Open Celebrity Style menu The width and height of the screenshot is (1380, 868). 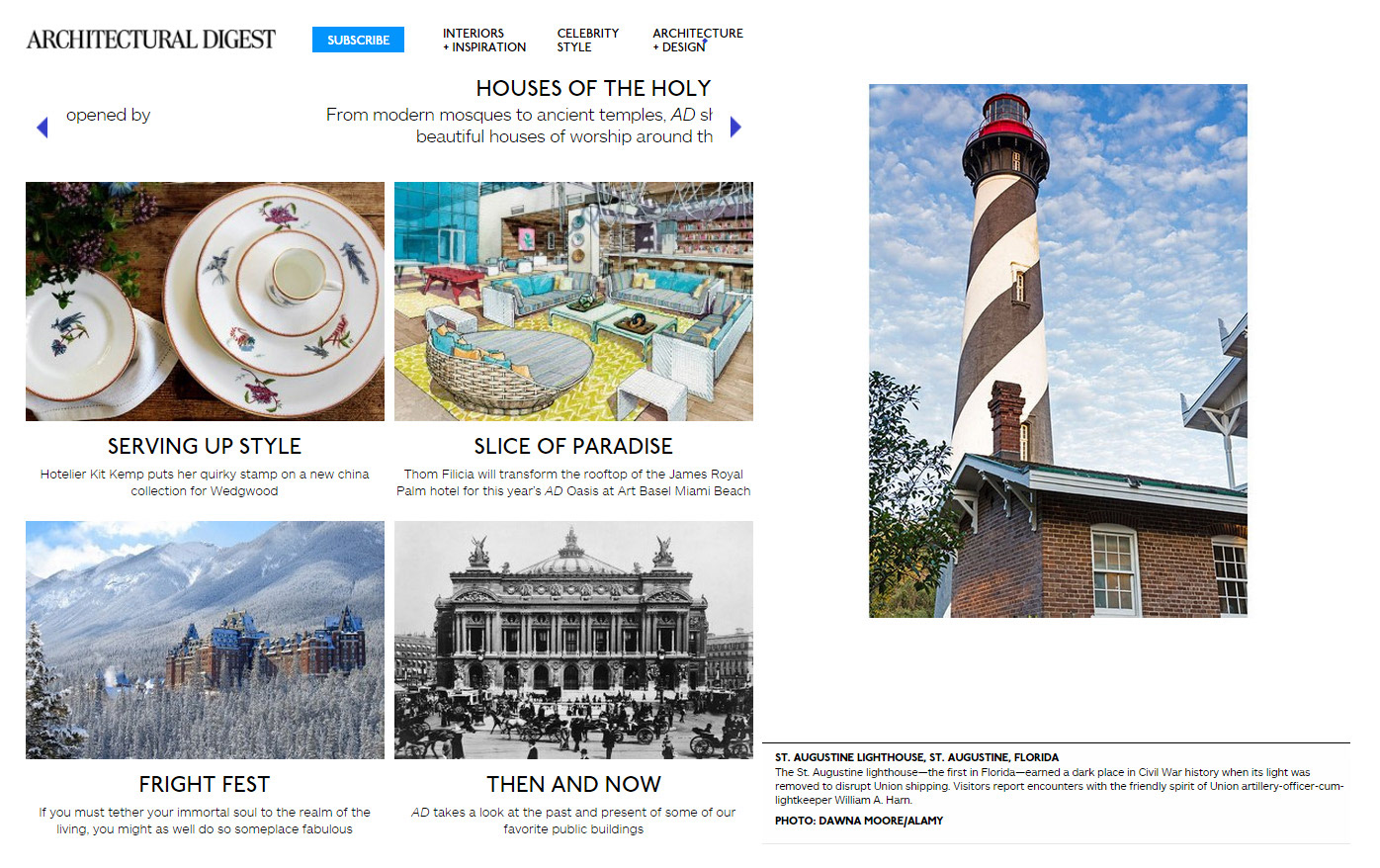coord(588,40)
